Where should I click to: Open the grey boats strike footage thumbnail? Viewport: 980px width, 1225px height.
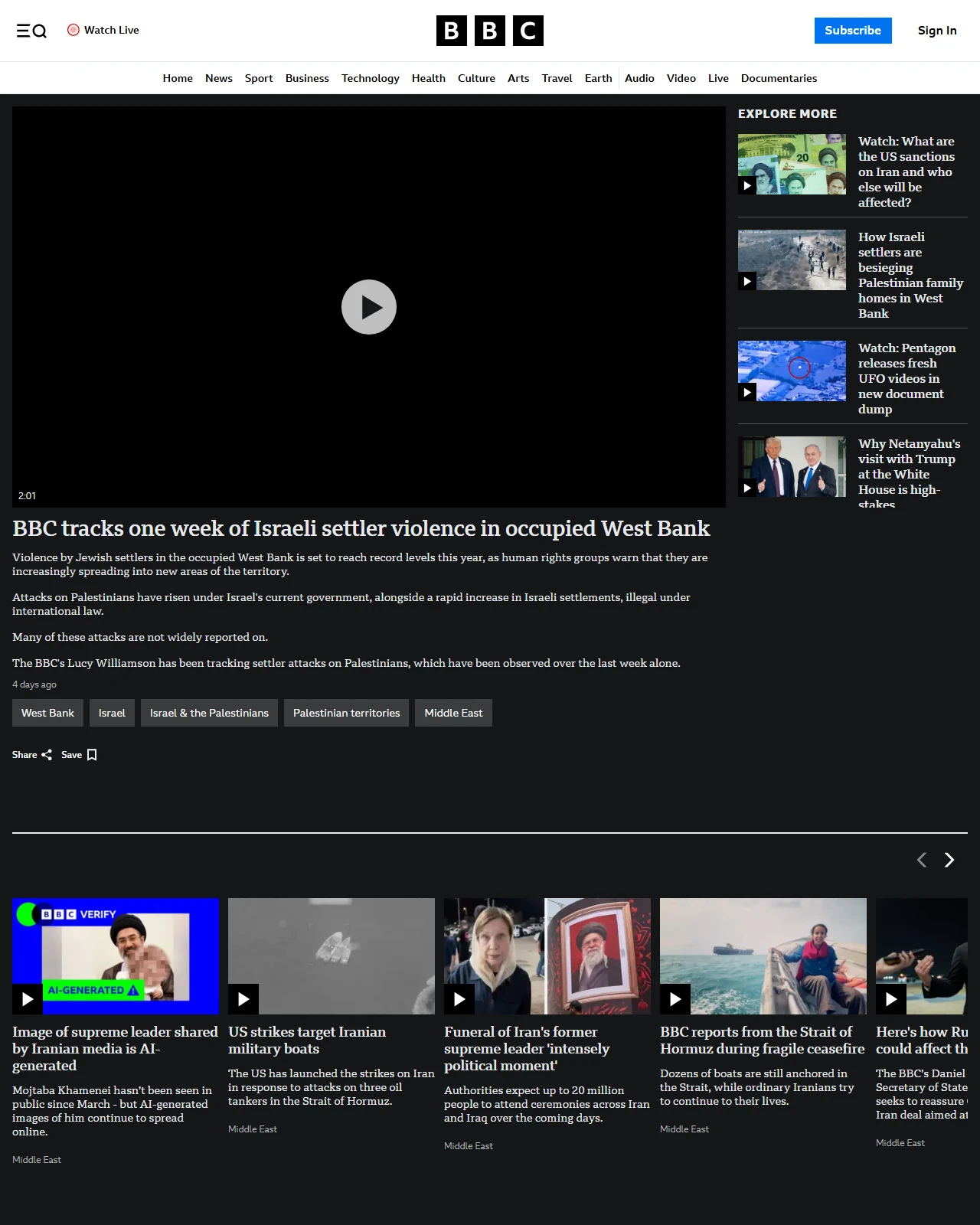pyautogui.click(x=332, y=956)
